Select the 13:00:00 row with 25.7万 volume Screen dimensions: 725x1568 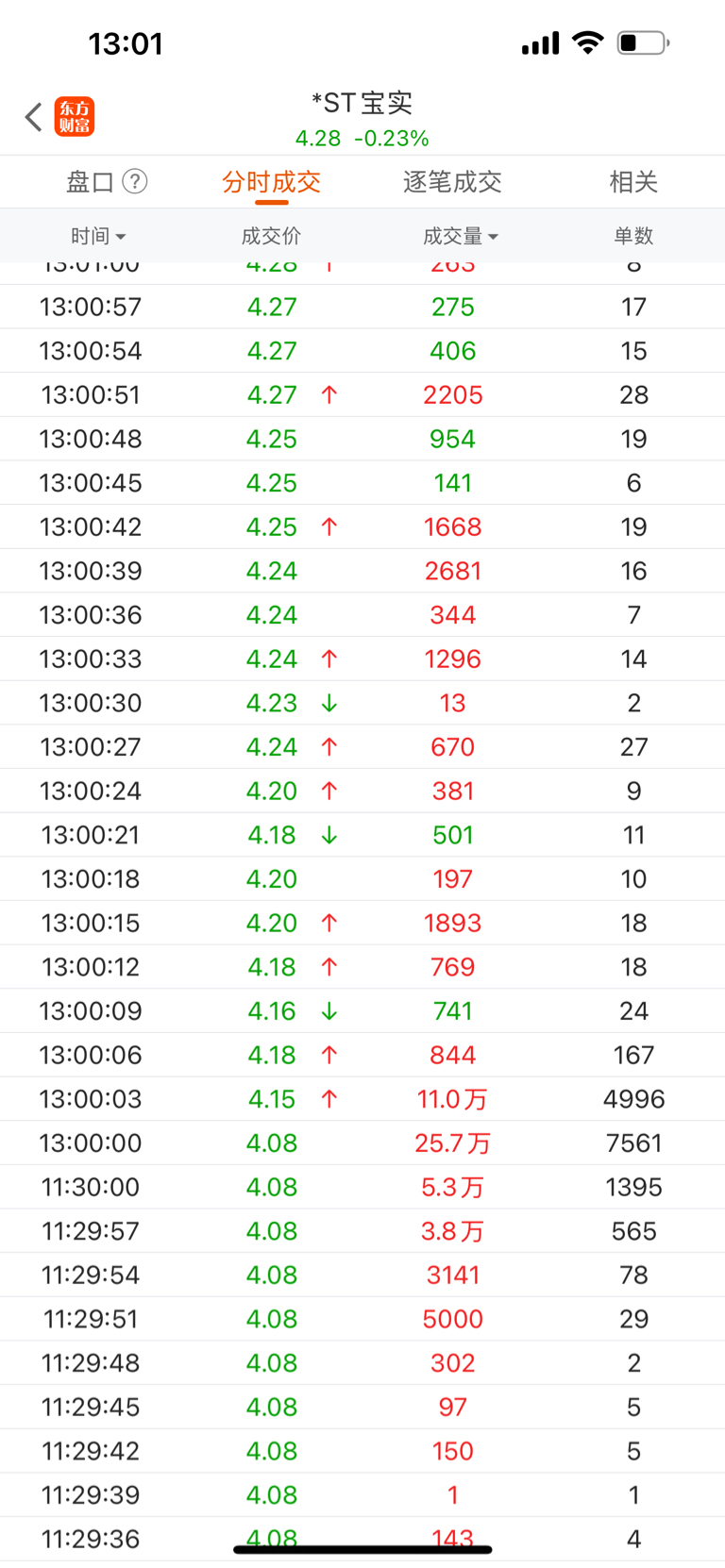click(x=362, y=1143)
